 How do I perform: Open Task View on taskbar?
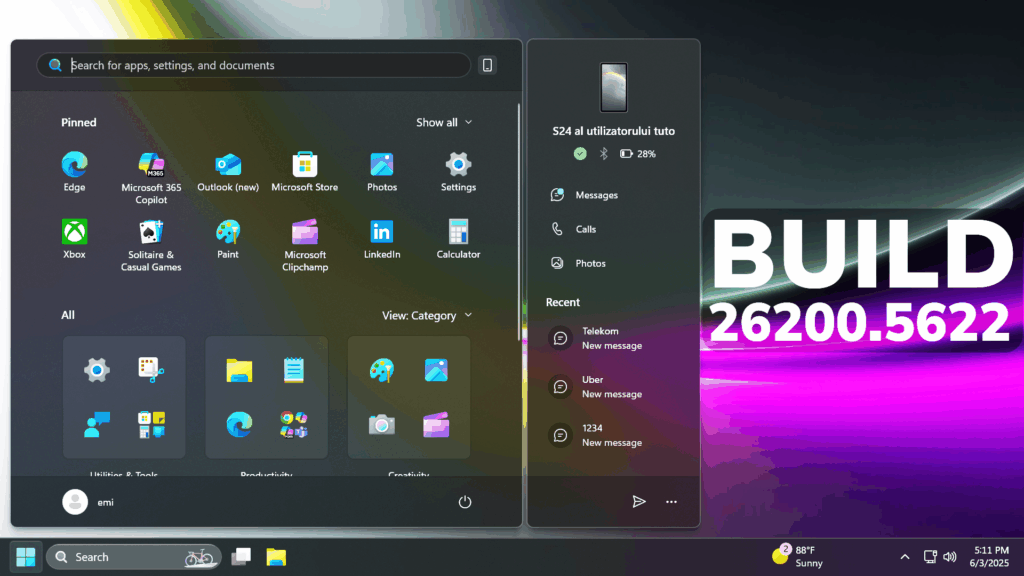tap(242, 557)
